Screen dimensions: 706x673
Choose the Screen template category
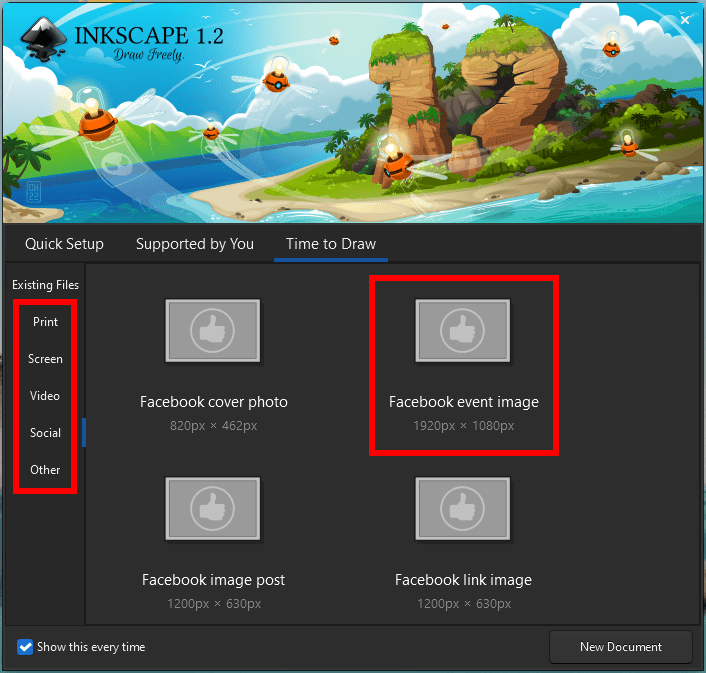pyautogui.click(x=45, y=359)
